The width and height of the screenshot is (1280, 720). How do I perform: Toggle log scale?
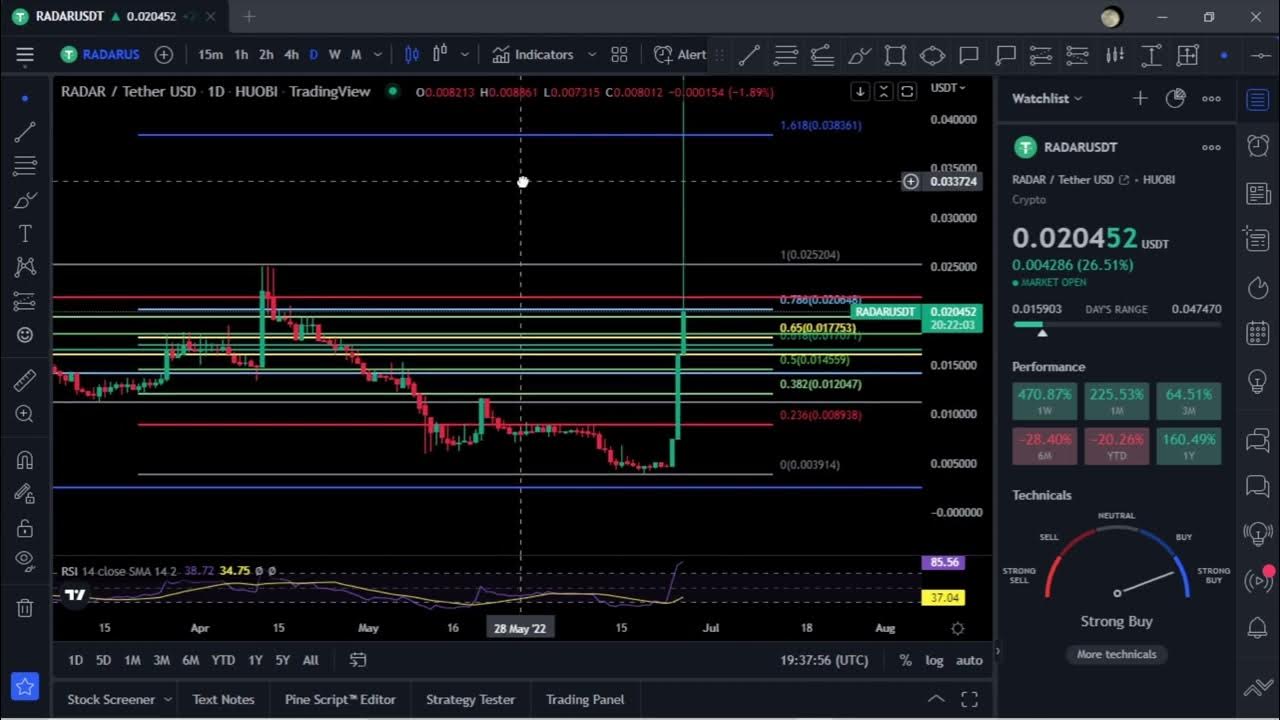[934, 660]
